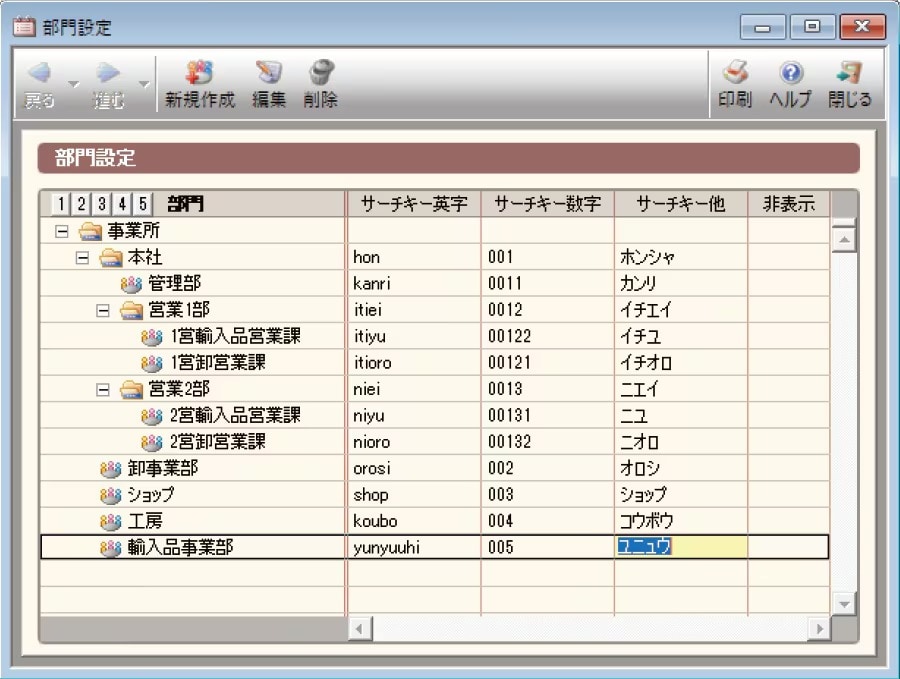Click the 印刷 printer icon

tap(735, 72)
